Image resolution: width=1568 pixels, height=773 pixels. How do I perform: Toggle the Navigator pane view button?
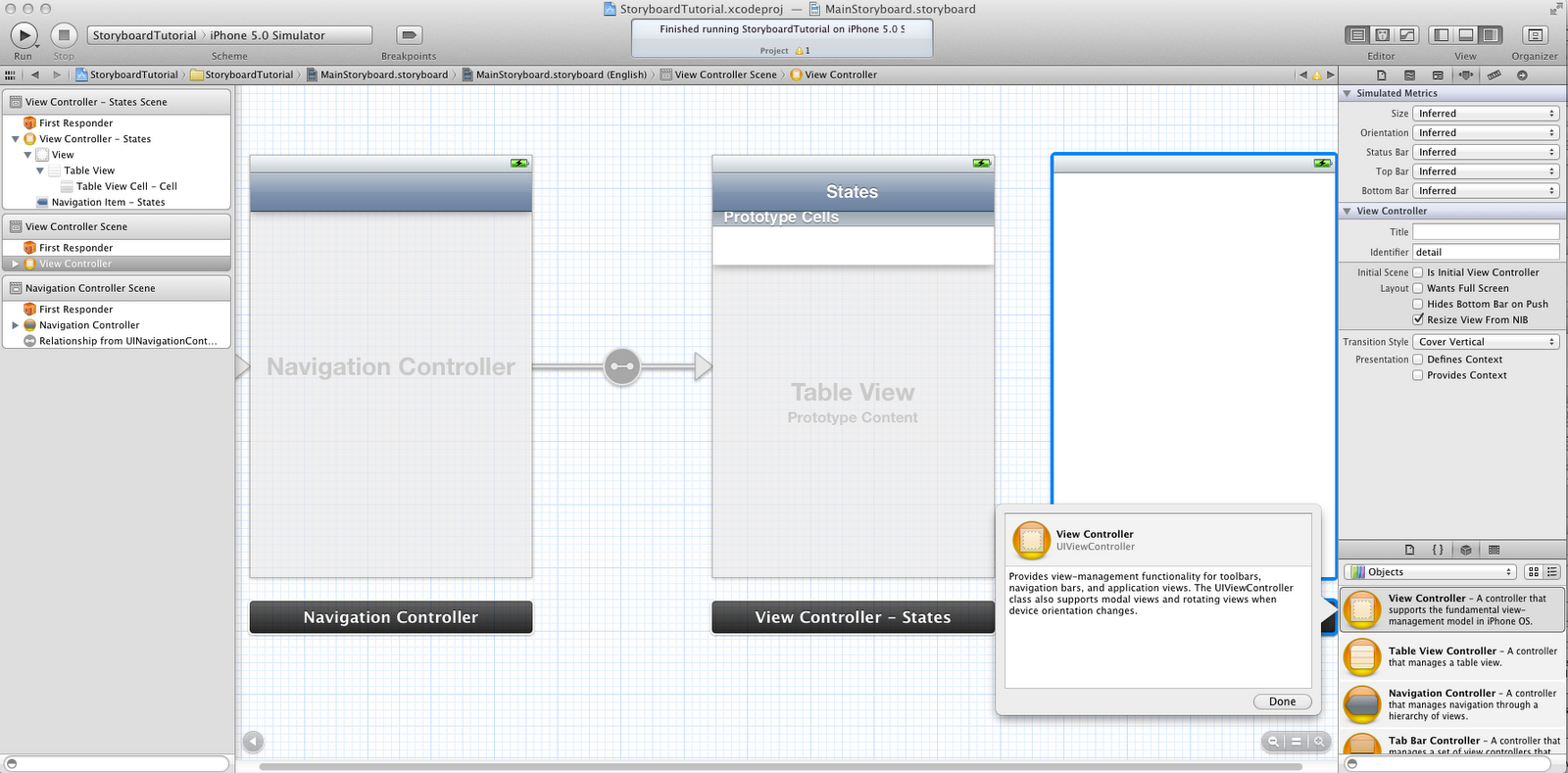[1441, 35]
